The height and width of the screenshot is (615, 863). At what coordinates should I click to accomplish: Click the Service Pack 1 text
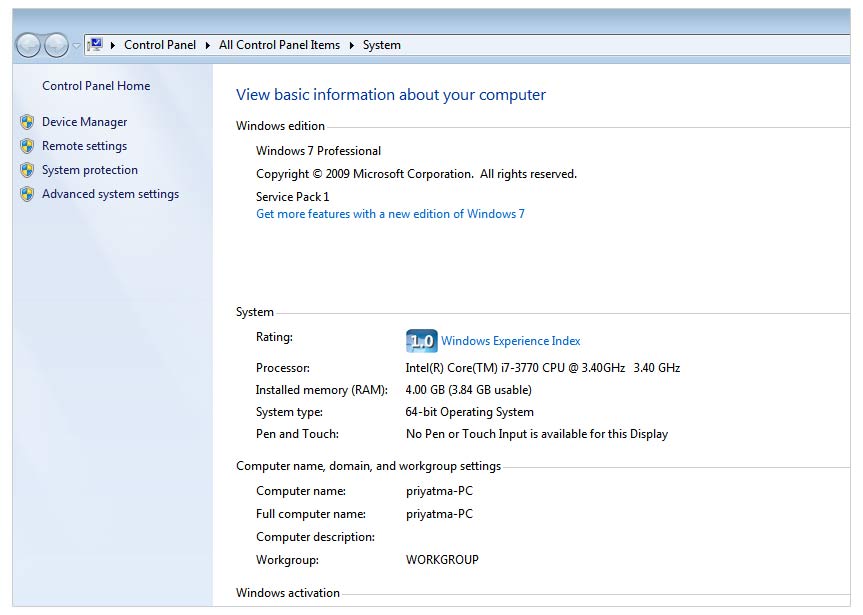tap(292, 197)
